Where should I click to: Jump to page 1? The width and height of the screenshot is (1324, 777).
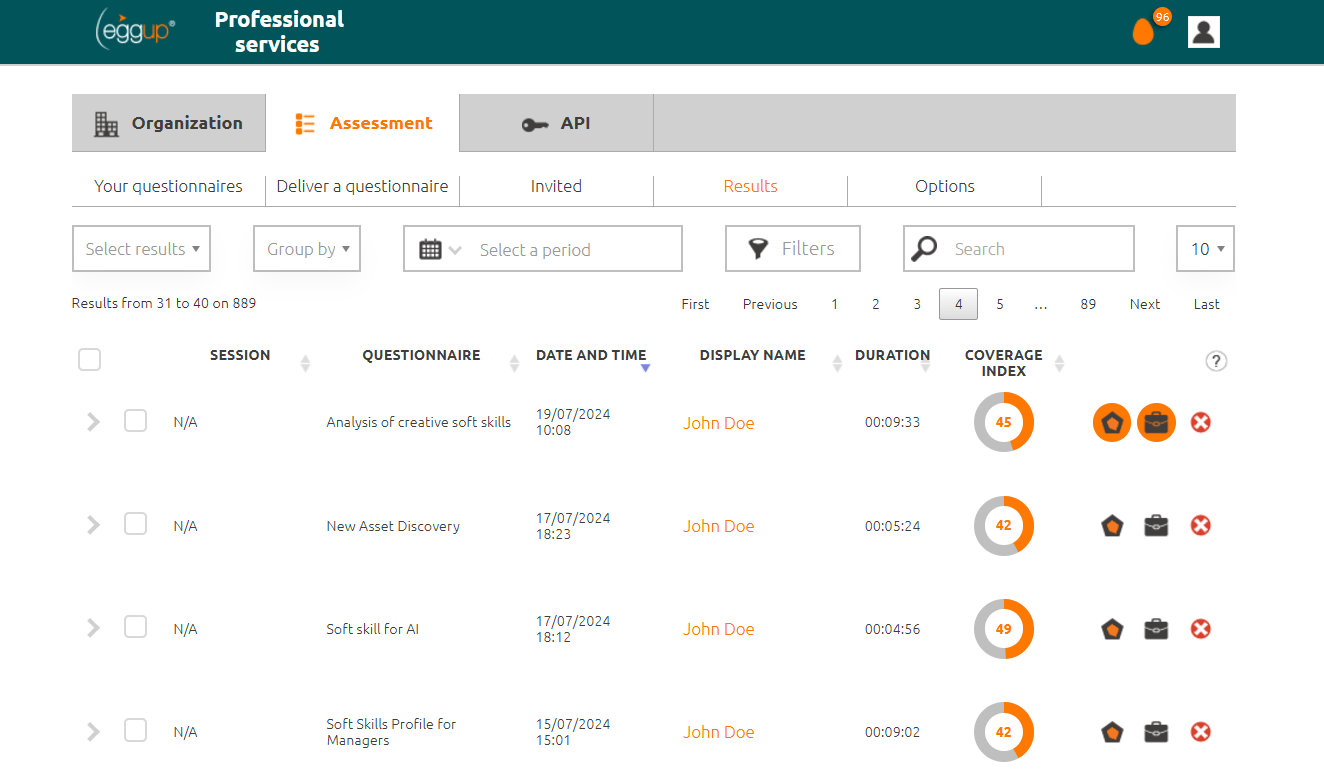click(x=834, y=304)
